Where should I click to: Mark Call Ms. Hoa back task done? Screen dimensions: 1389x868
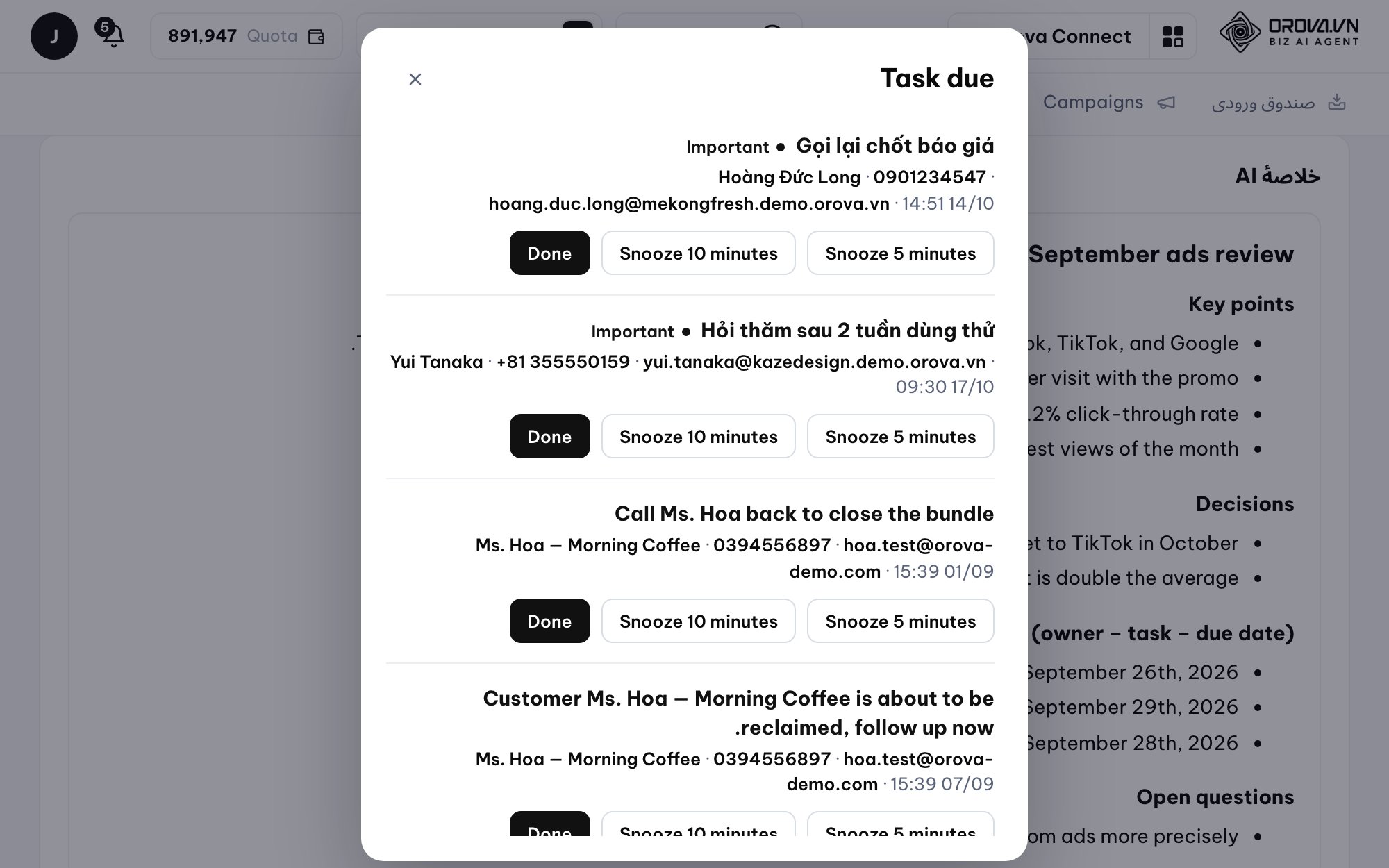549,621
